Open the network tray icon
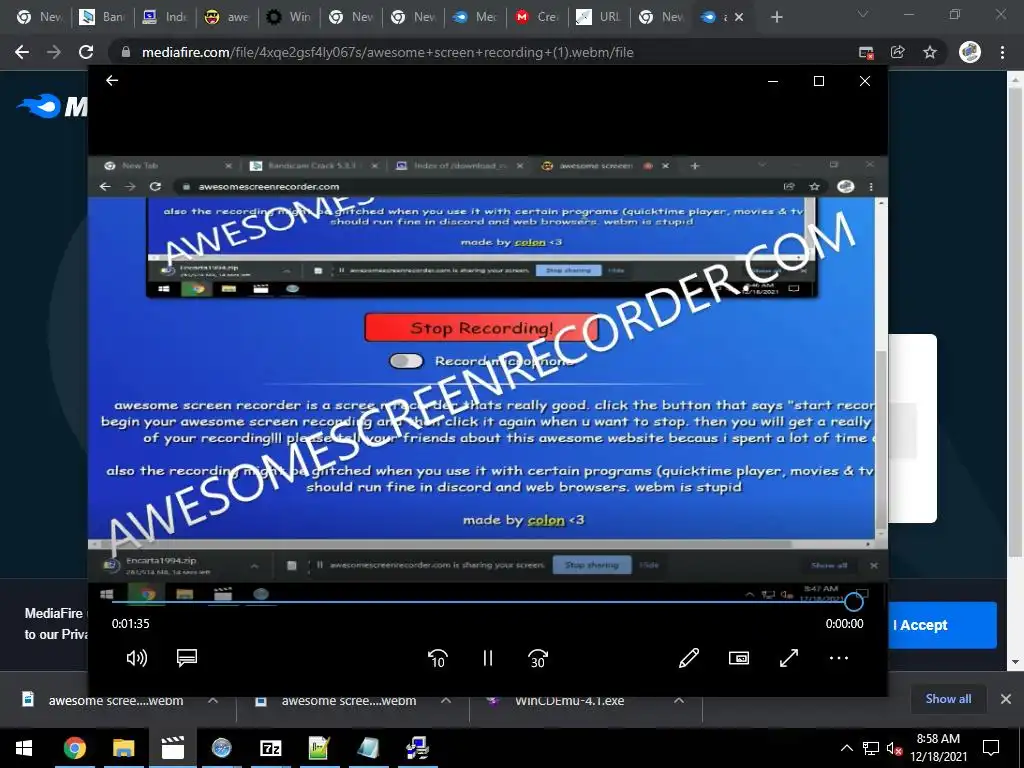The width and height of the screenshot is (1024, 768). point(871,748)
